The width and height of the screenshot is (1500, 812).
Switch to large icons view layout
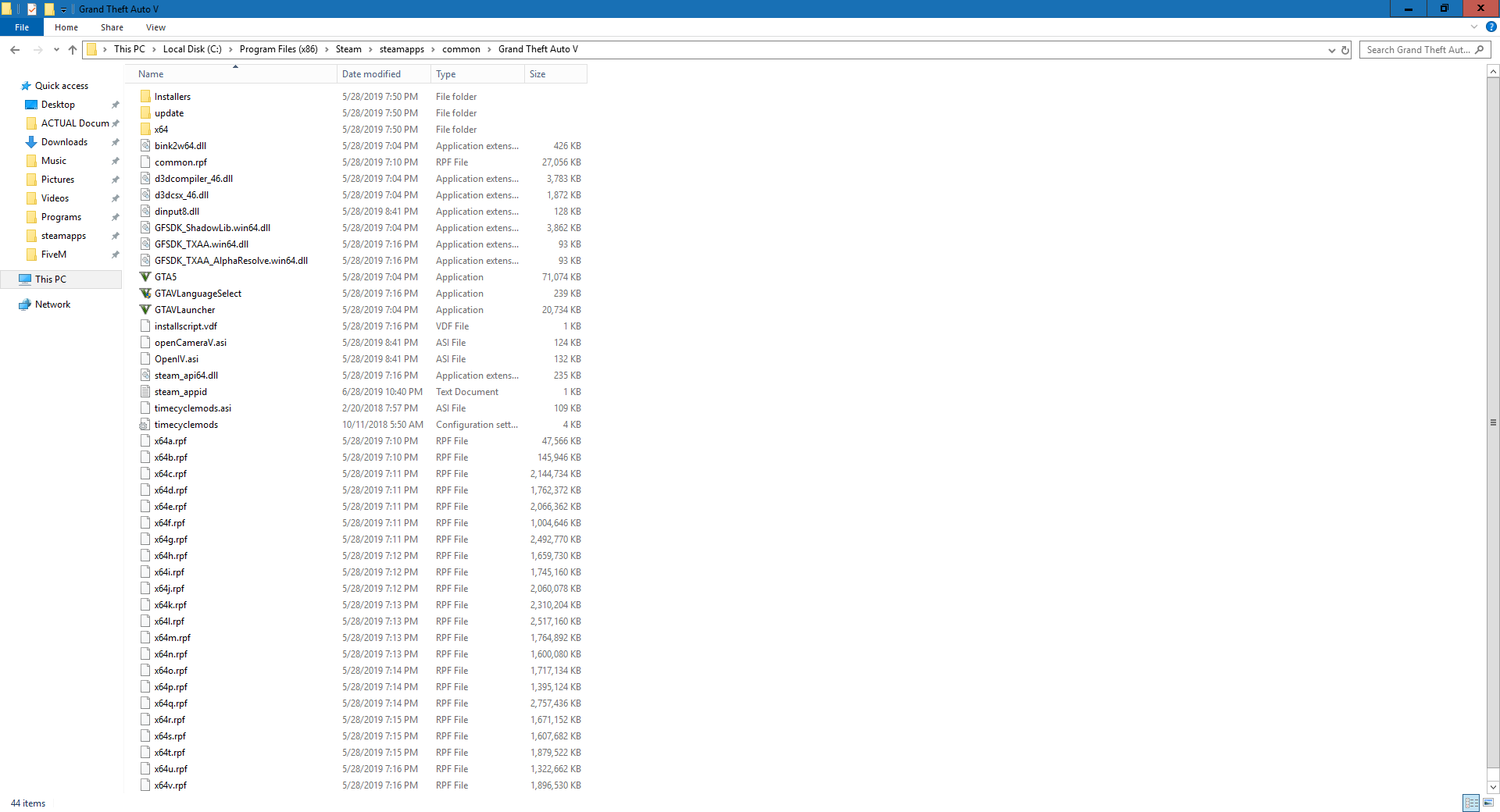tap(1488, 803)
